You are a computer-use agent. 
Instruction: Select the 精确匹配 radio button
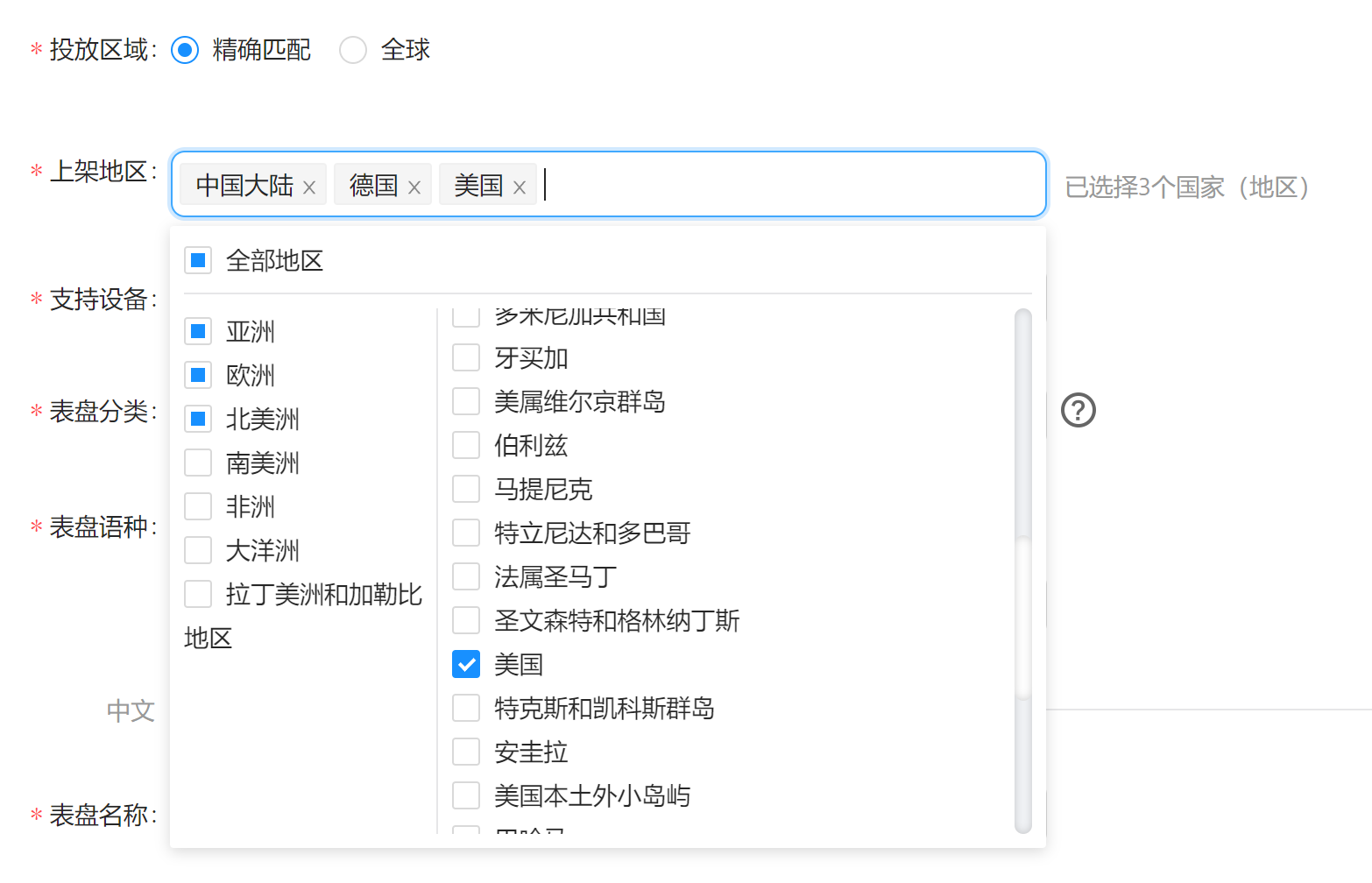point(185,50)
